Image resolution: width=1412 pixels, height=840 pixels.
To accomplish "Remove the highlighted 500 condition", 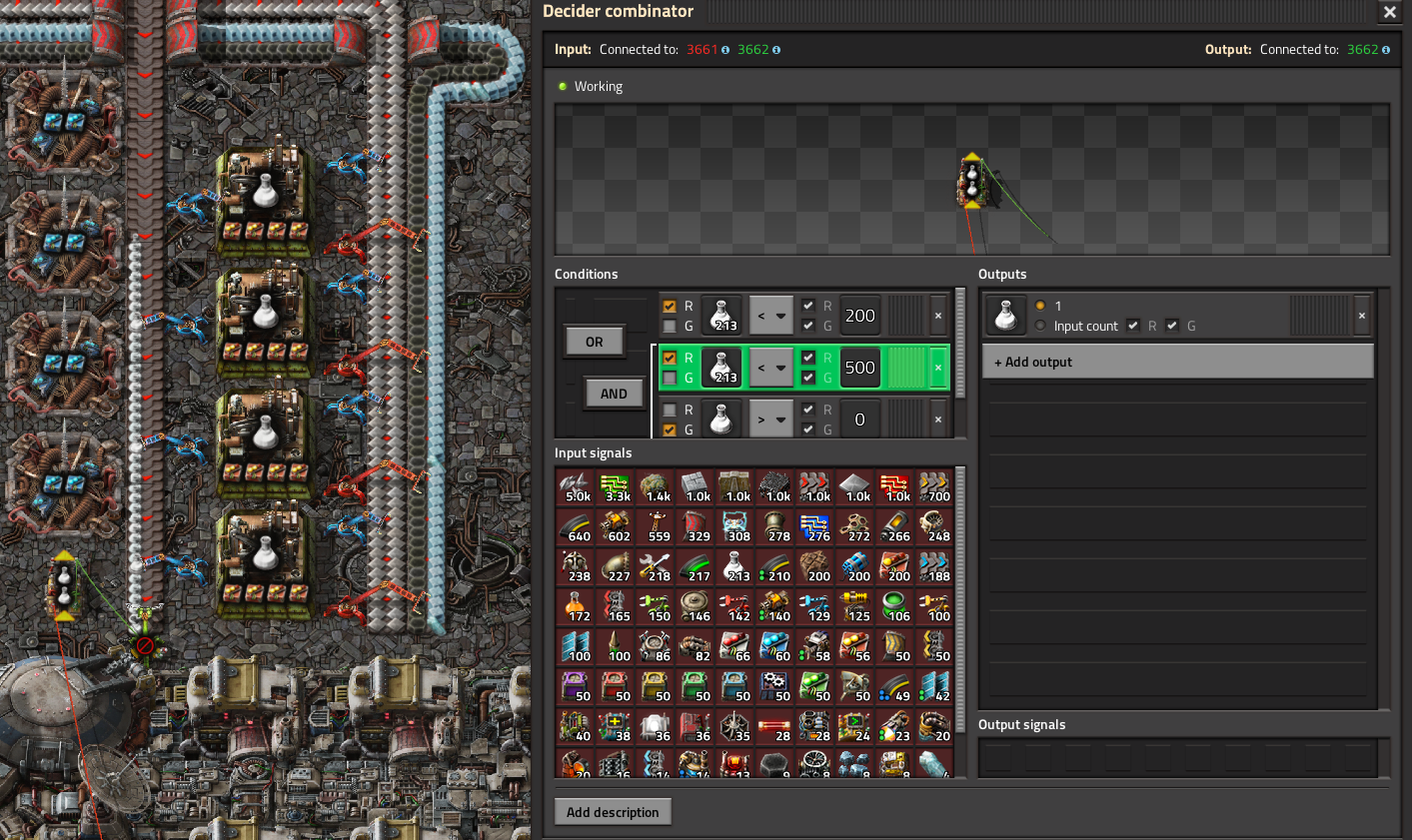I will point(937,368).
